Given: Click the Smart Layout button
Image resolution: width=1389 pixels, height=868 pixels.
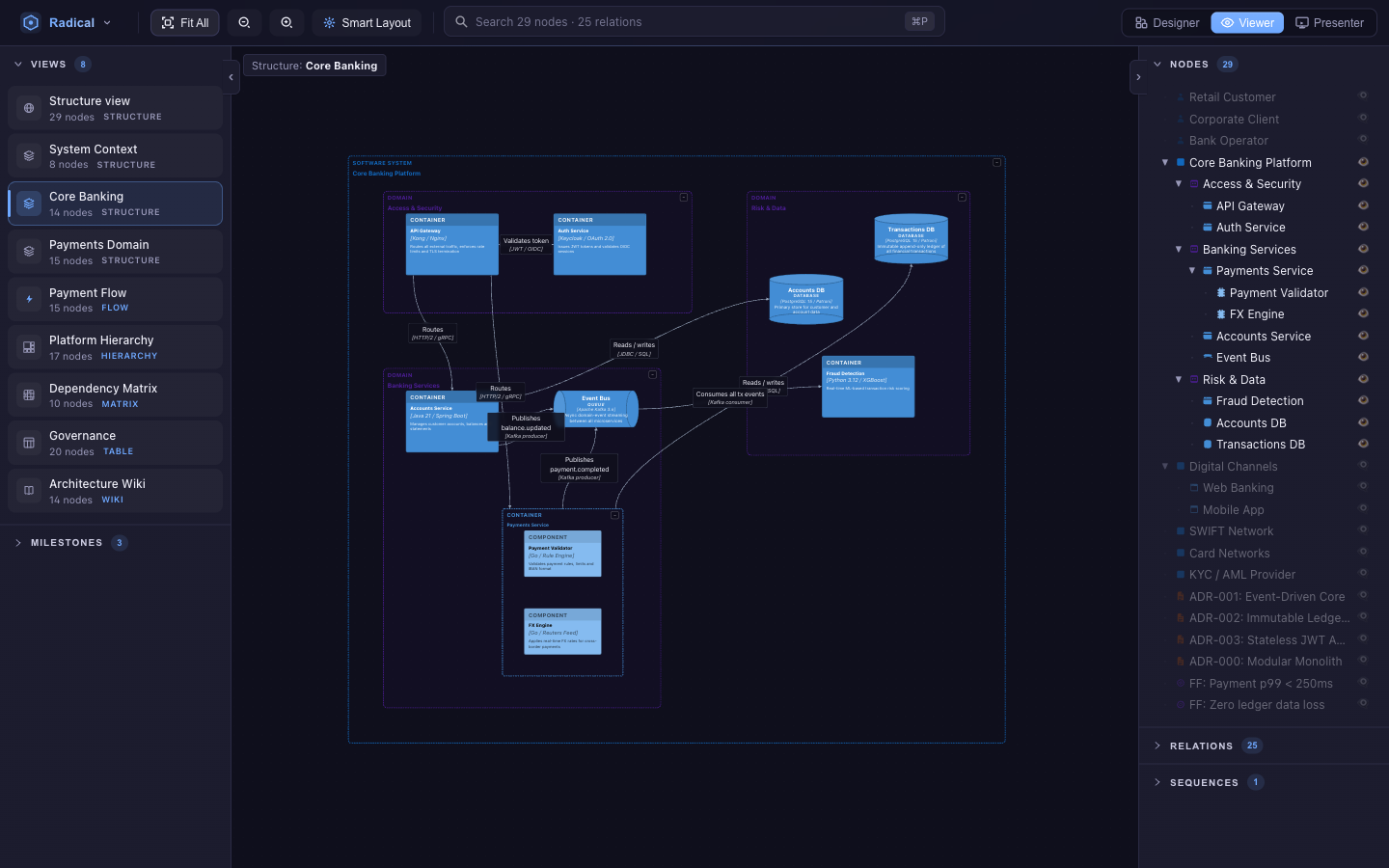Looking at the screenshot, I should pyautogui.click(x=367, y=22).
